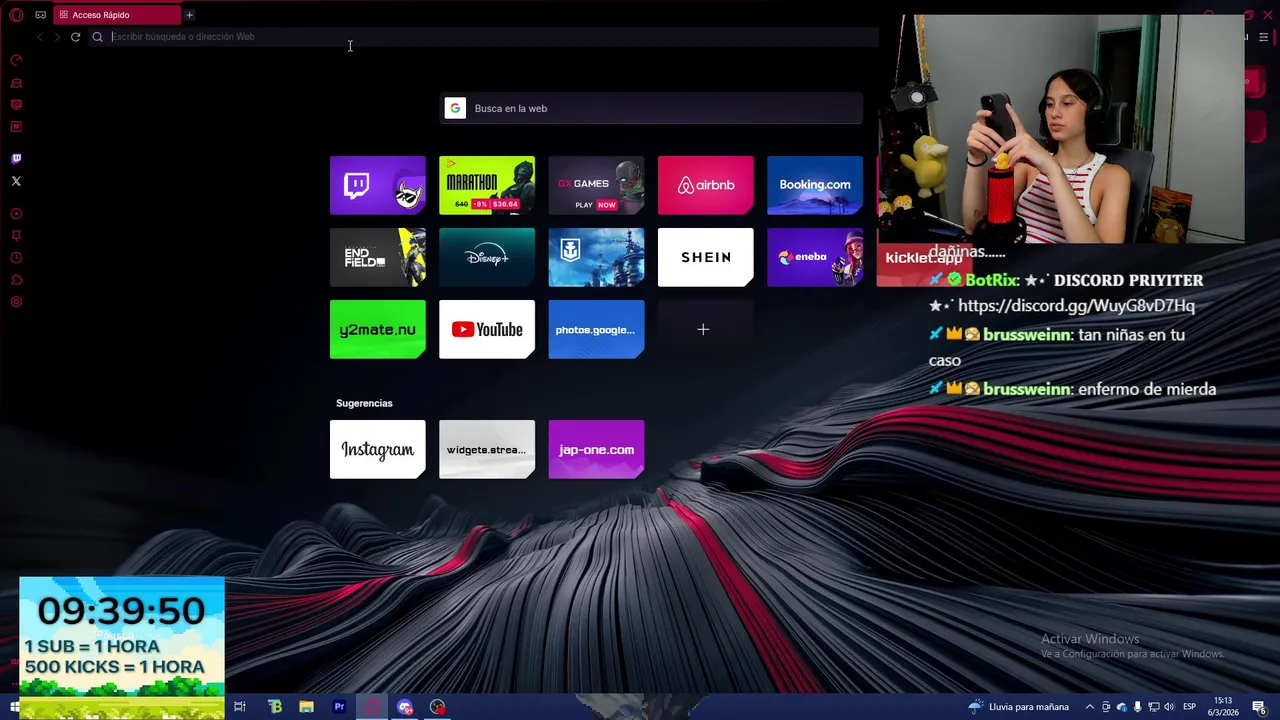Open the X panel in sidebar
The image size is (1280, 720).
tap(16, 181)
